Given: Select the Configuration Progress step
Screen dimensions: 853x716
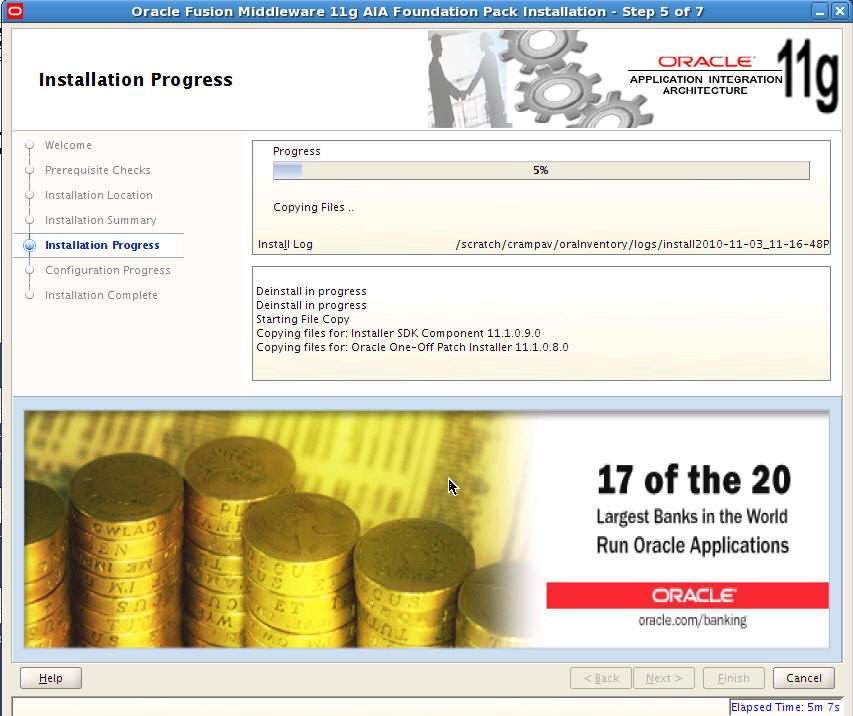Looking at the screenshot, I should (x=108, y=270).
